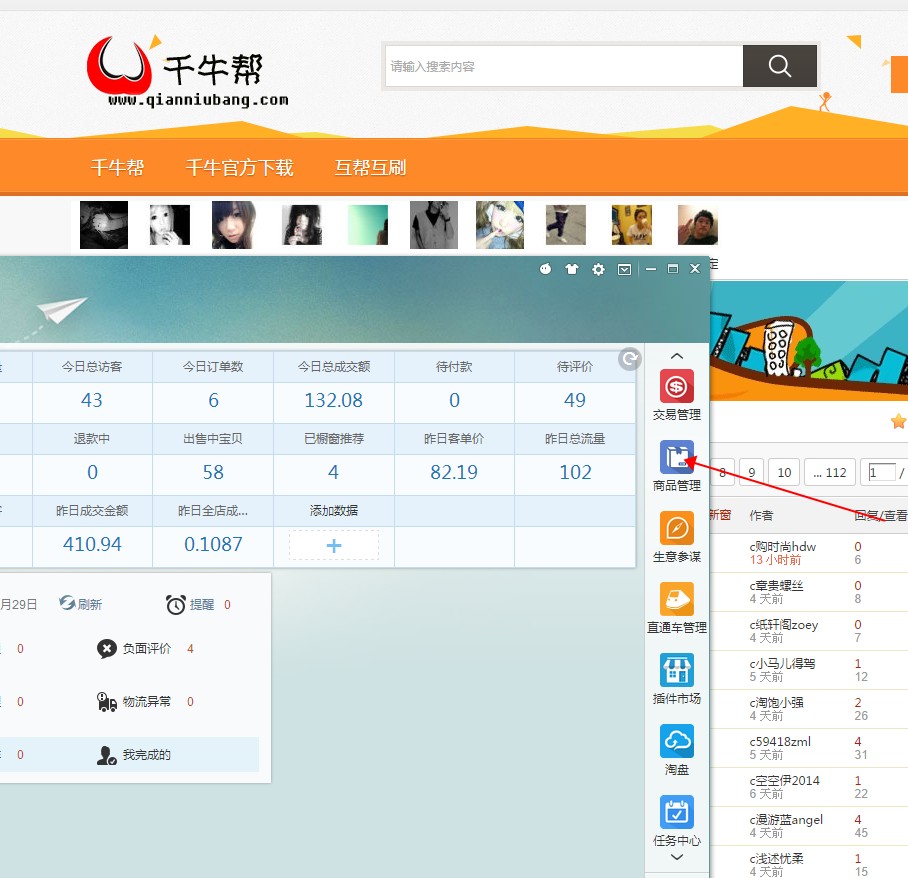Open 商品管理 product management icon

pyautogui.click(x=676, y=458)
